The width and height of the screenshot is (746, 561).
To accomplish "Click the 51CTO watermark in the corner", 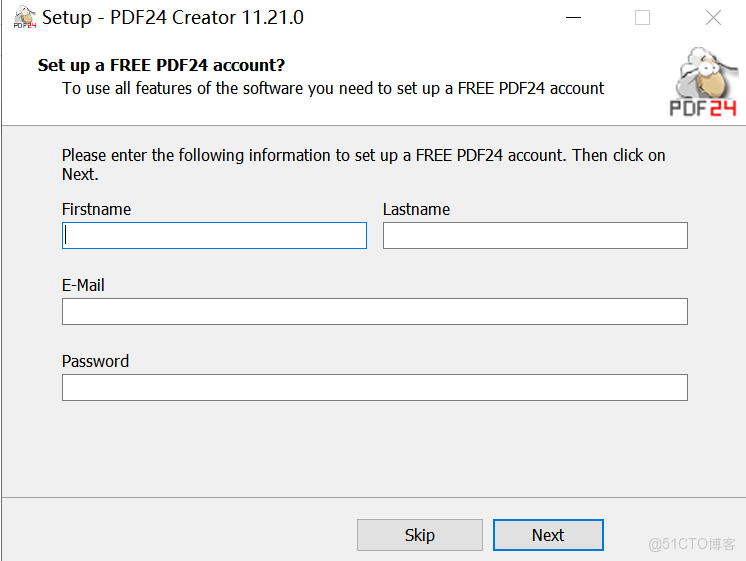I will click(692, 544).
